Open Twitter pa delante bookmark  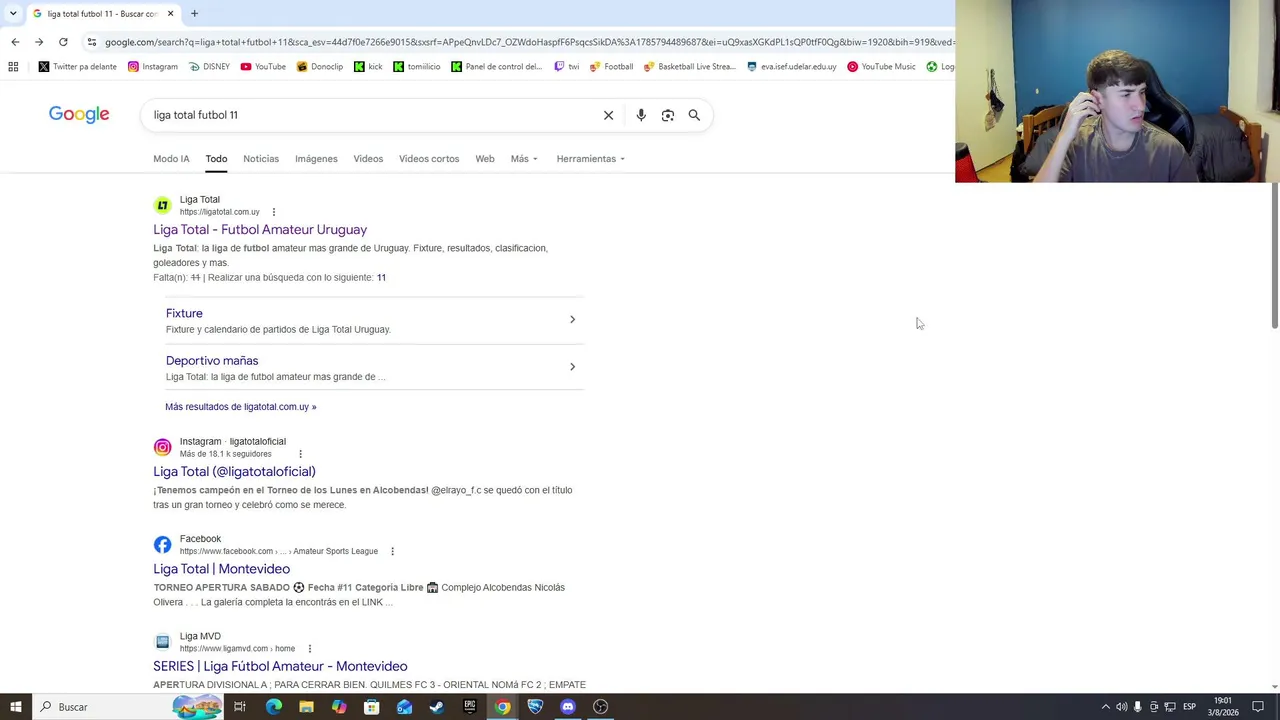77,67
